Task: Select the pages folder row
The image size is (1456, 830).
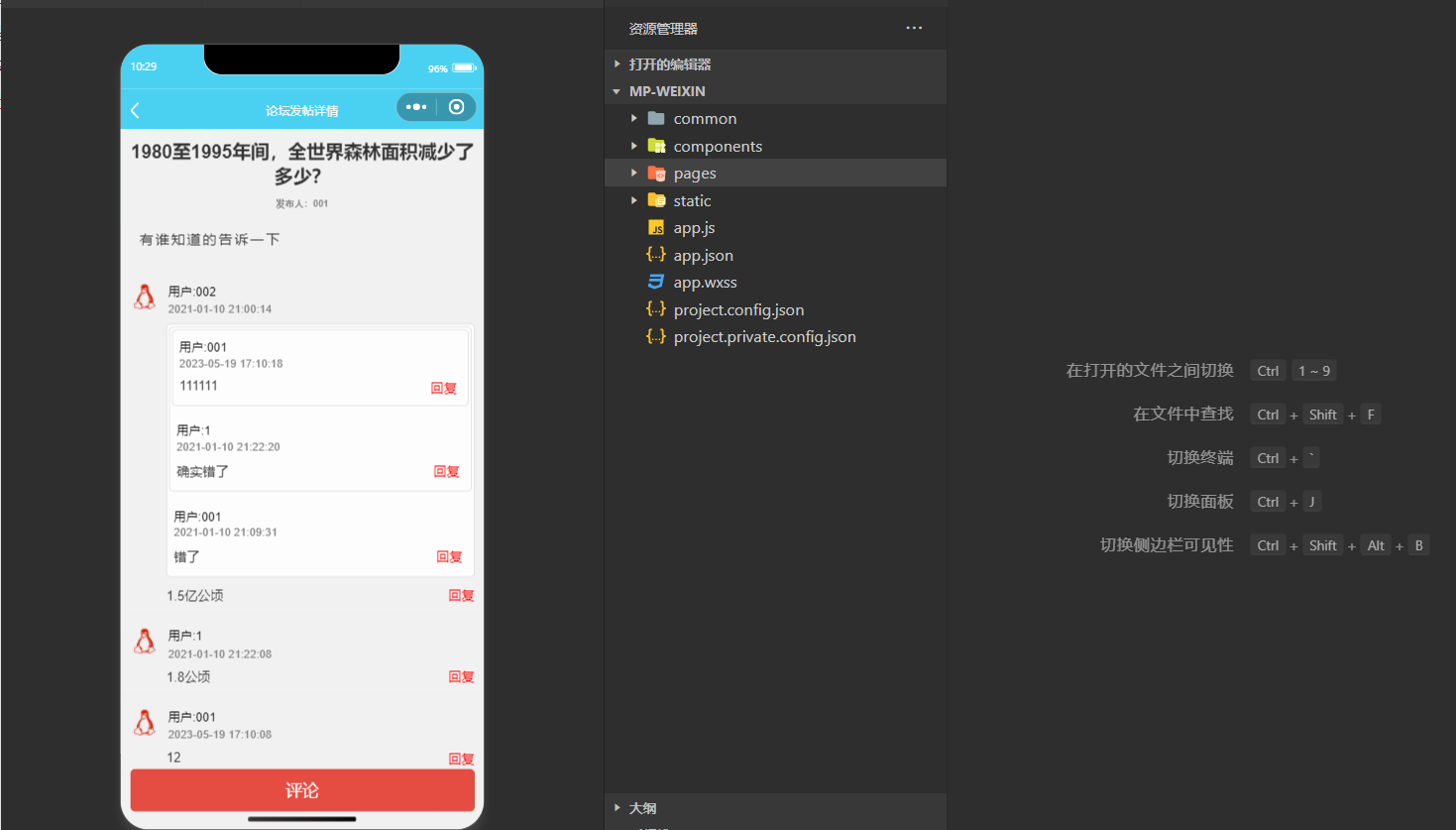Action: tap(775, 173)
